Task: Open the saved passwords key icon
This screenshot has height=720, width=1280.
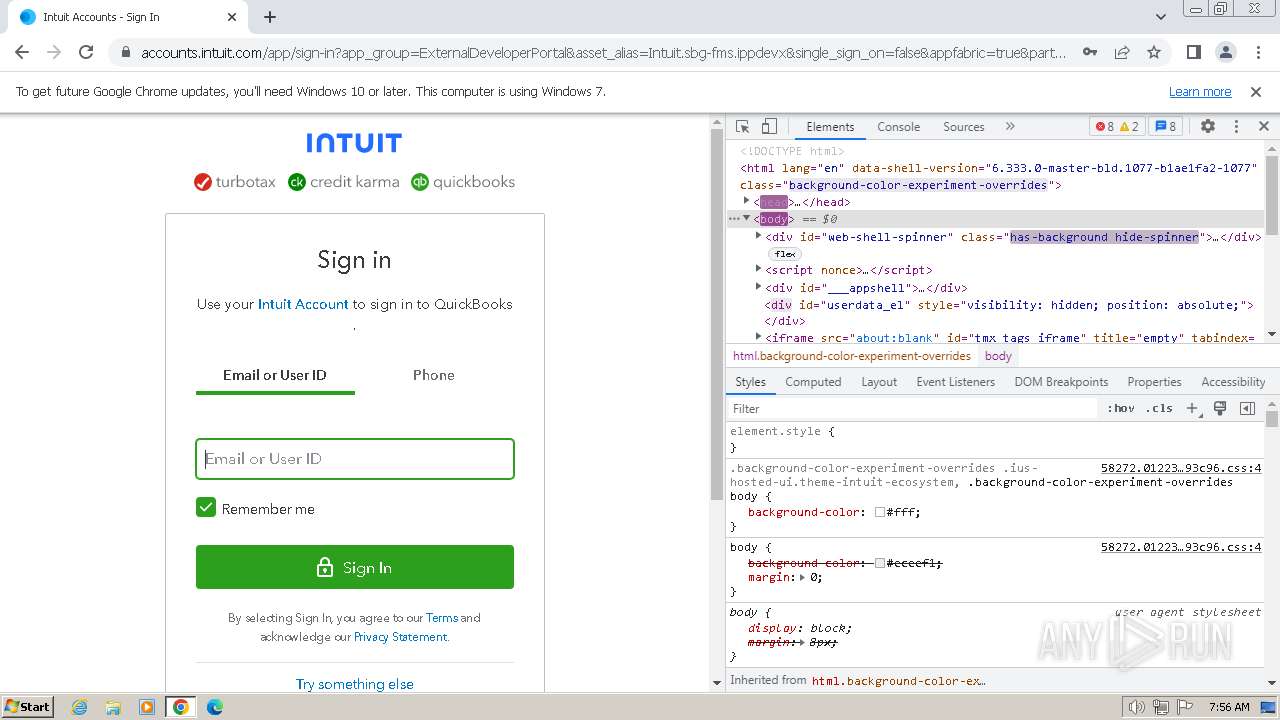Action: [1090, 52]
